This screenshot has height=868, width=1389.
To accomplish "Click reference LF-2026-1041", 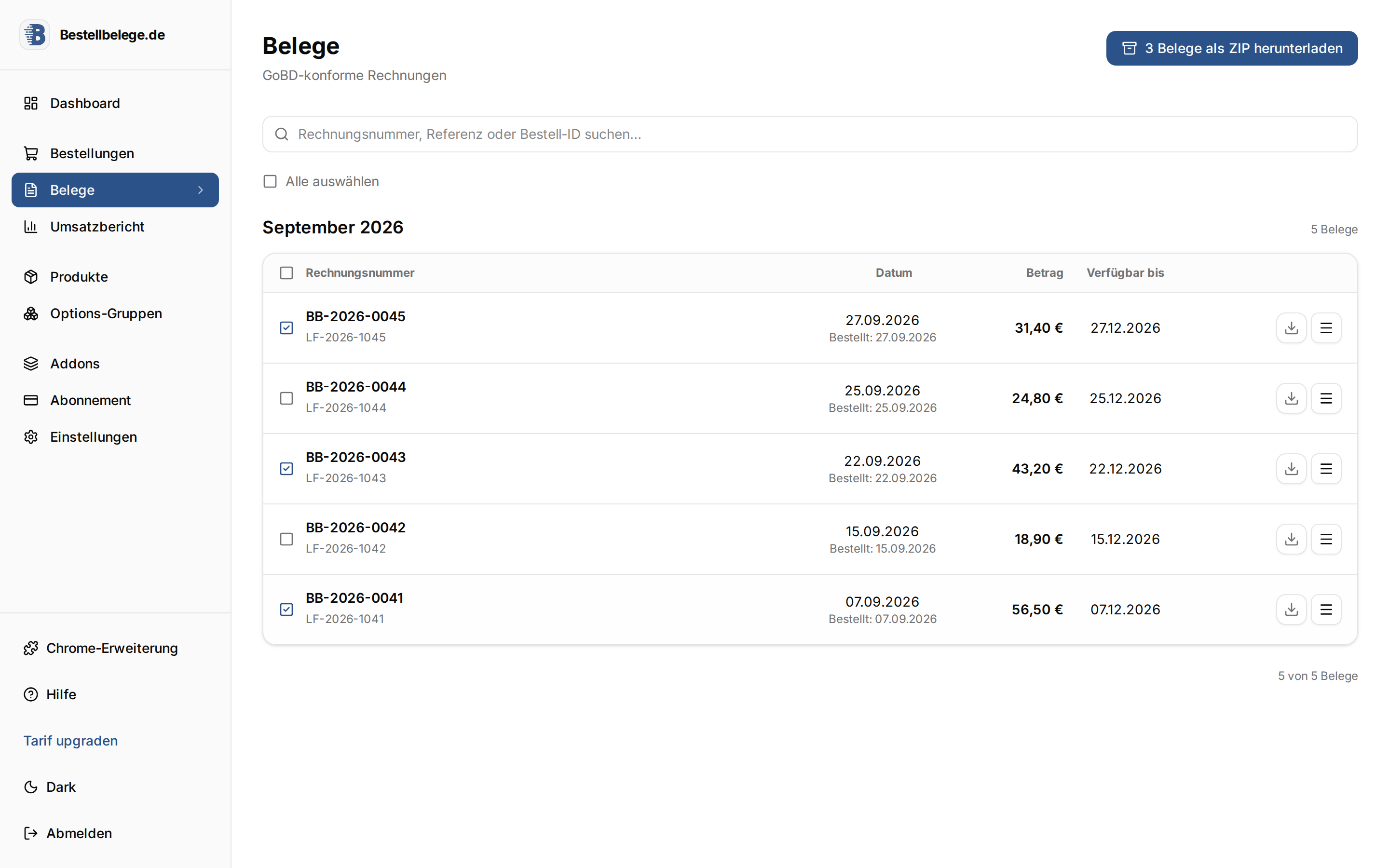I will point(345,619).
